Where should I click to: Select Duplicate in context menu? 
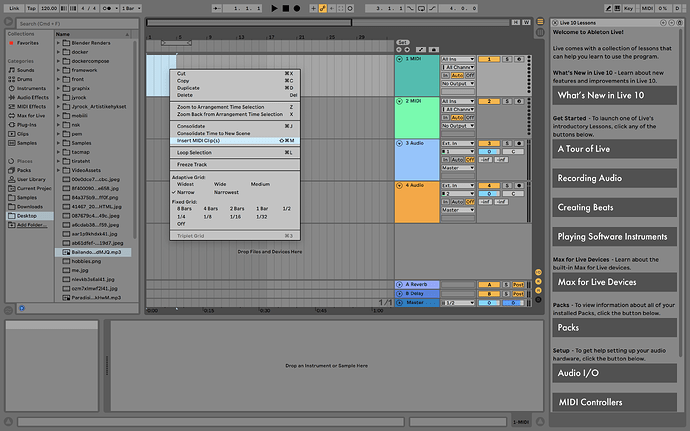pyautogui.click(x=235, y=88)
